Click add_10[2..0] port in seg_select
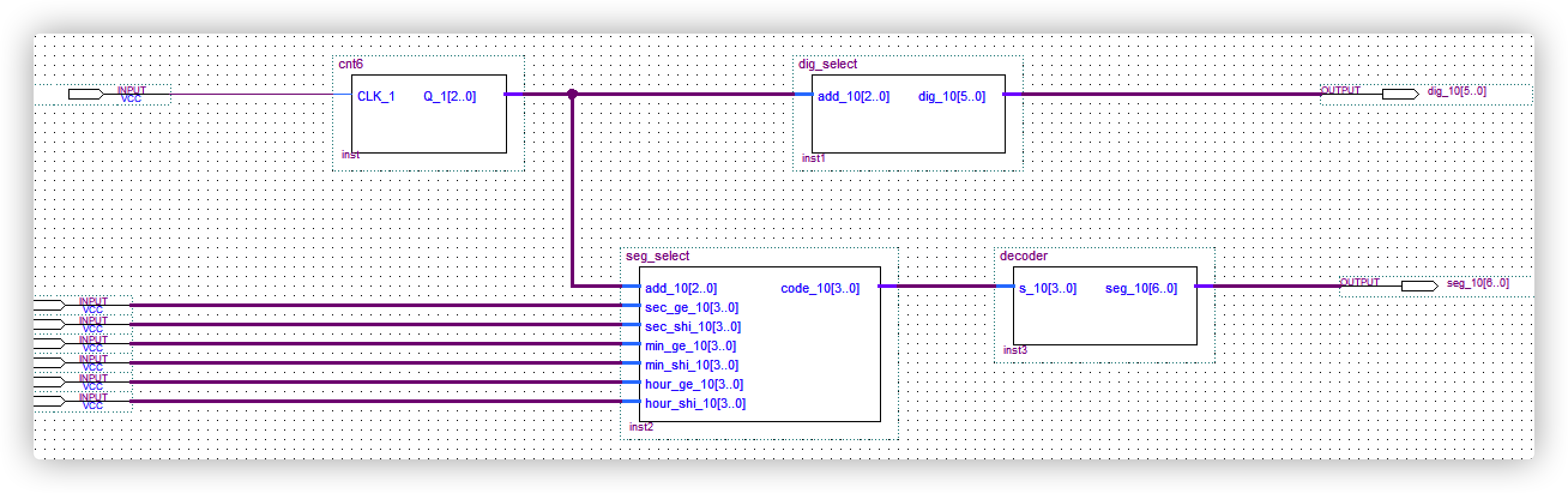Image resolution: width=1568 pixels, height=493 pixels. tap(680, 288)
